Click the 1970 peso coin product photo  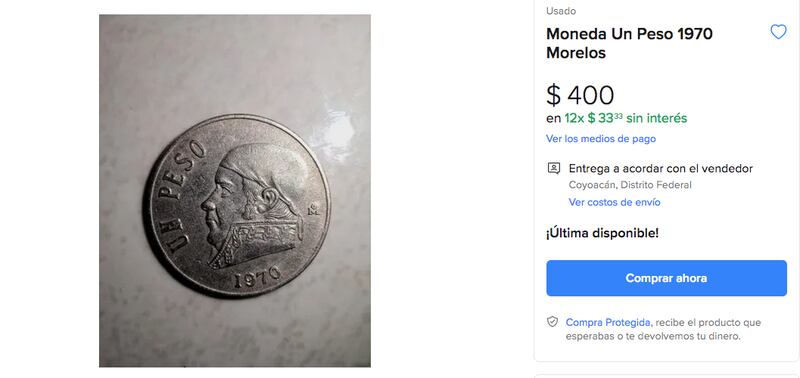tap(235, 191)
